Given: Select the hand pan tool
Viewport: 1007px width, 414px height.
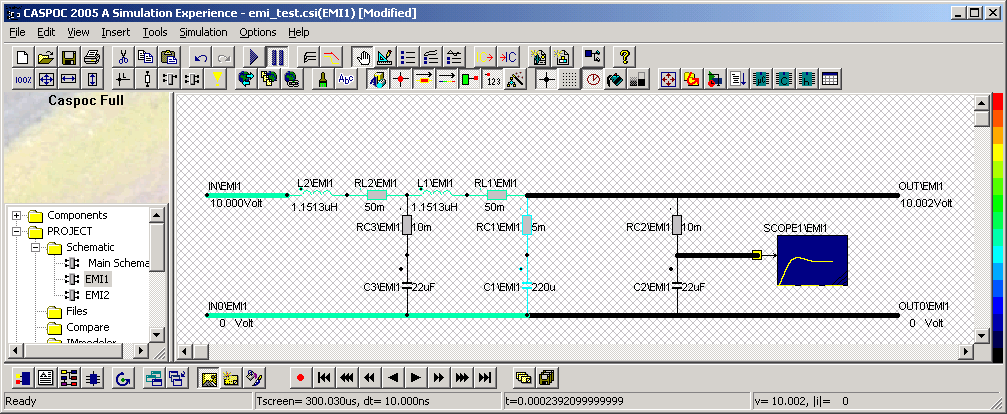Looking at the screenshot, I should coord(364,57).
